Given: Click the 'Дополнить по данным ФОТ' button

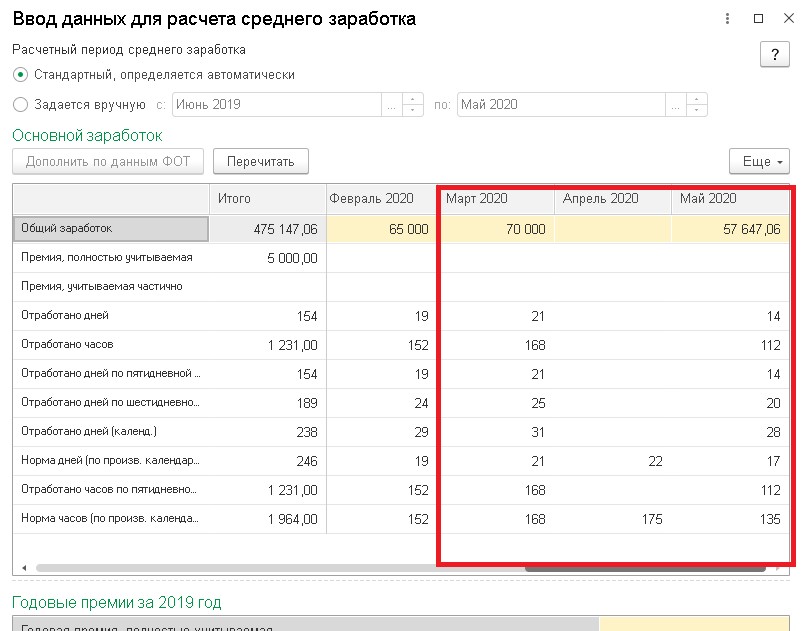Looking at the screenshot, I should coord(107,162).
